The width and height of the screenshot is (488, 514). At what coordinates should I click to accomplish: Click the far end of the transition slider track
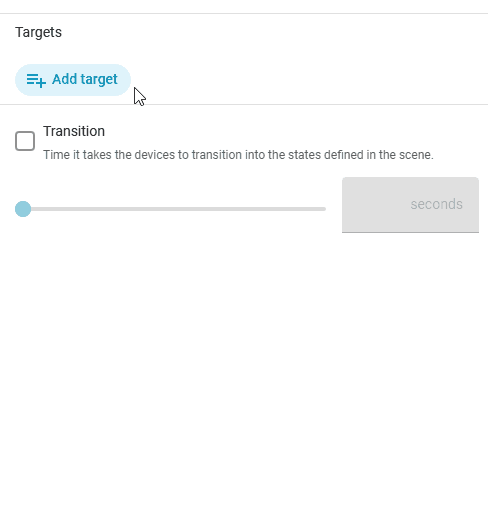click(324, 209)
